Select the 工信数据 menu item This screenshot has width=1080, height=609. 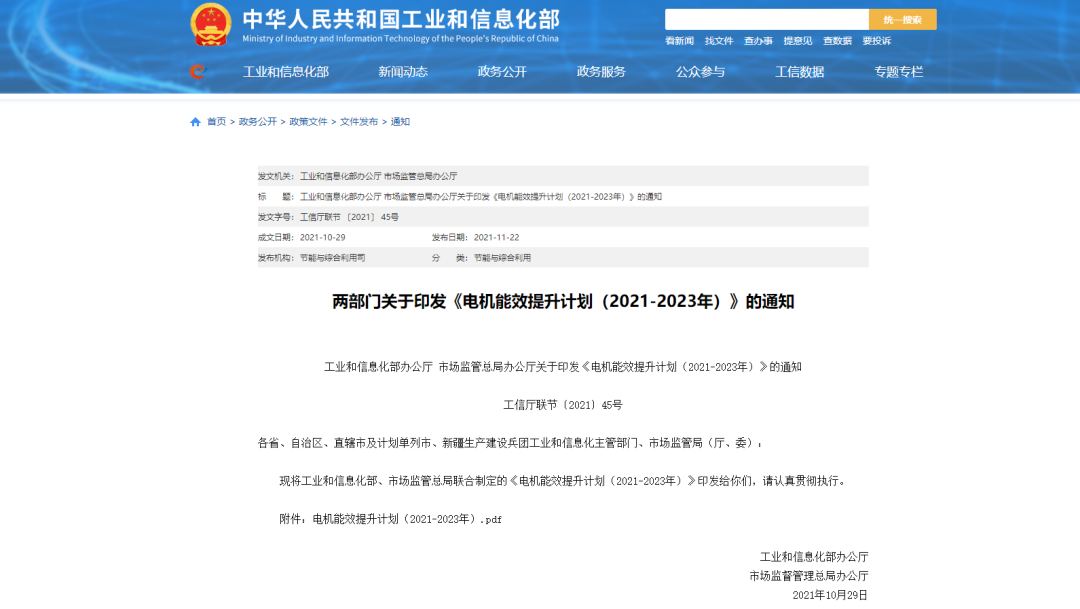click(801, 71)
